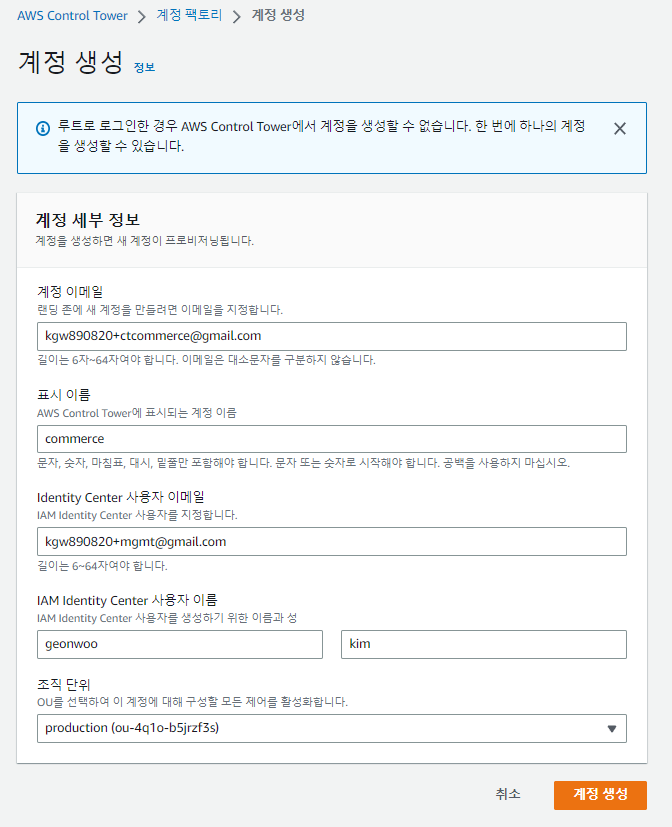Click the 취소 cancel button
The width and height of the screenshot is (672, 827).
pos(508,794)
